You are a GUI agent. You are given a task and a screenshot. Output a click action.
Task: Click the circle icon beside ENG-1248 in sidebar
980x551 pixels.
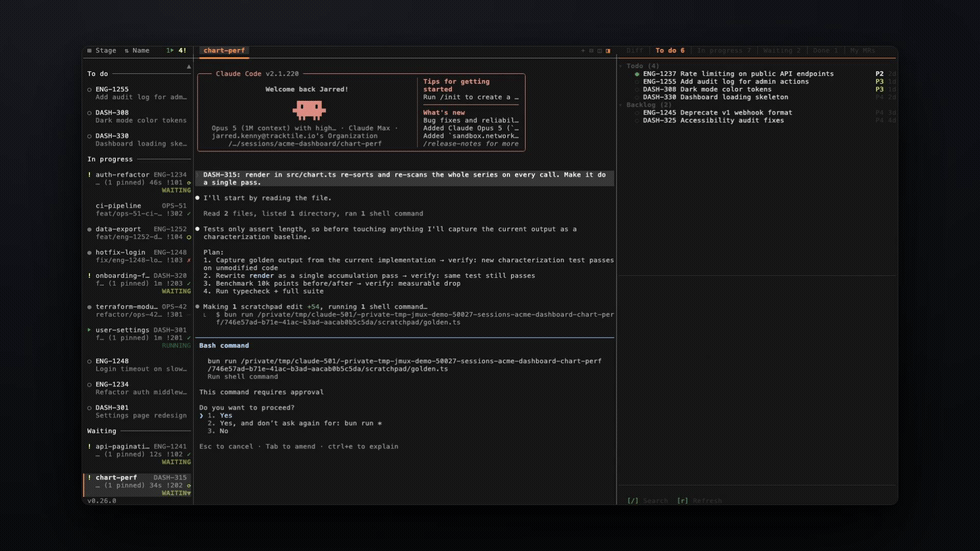pos(89,361)
